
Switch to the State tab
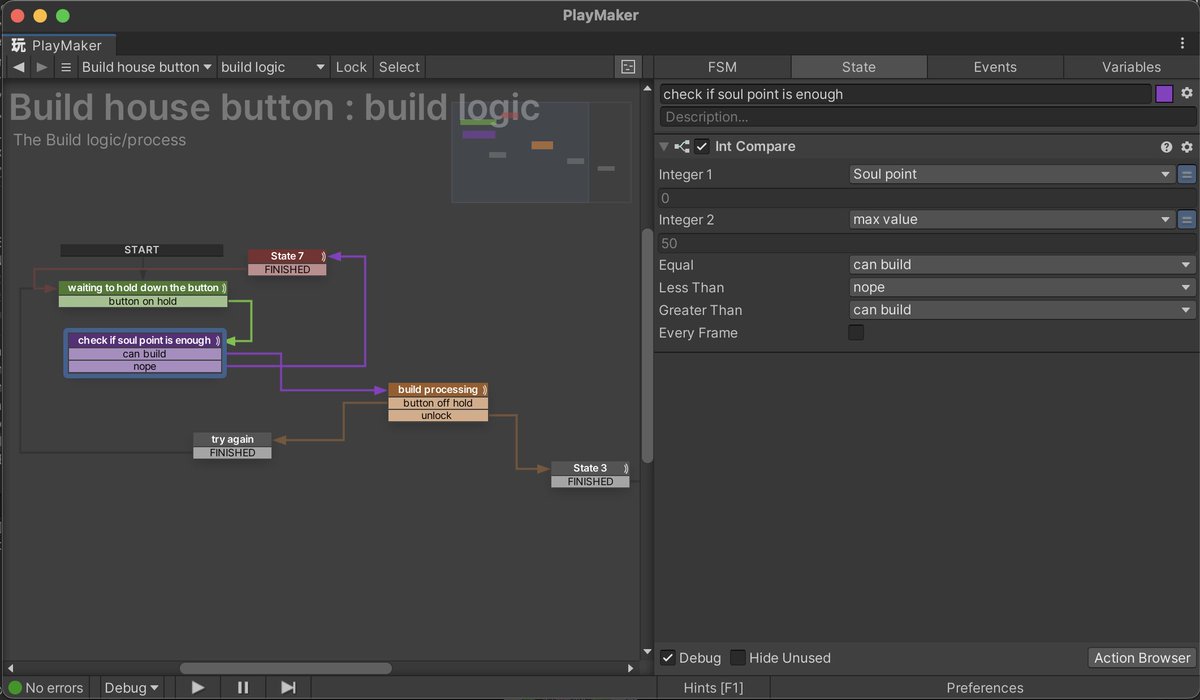(x=858, y=67)
